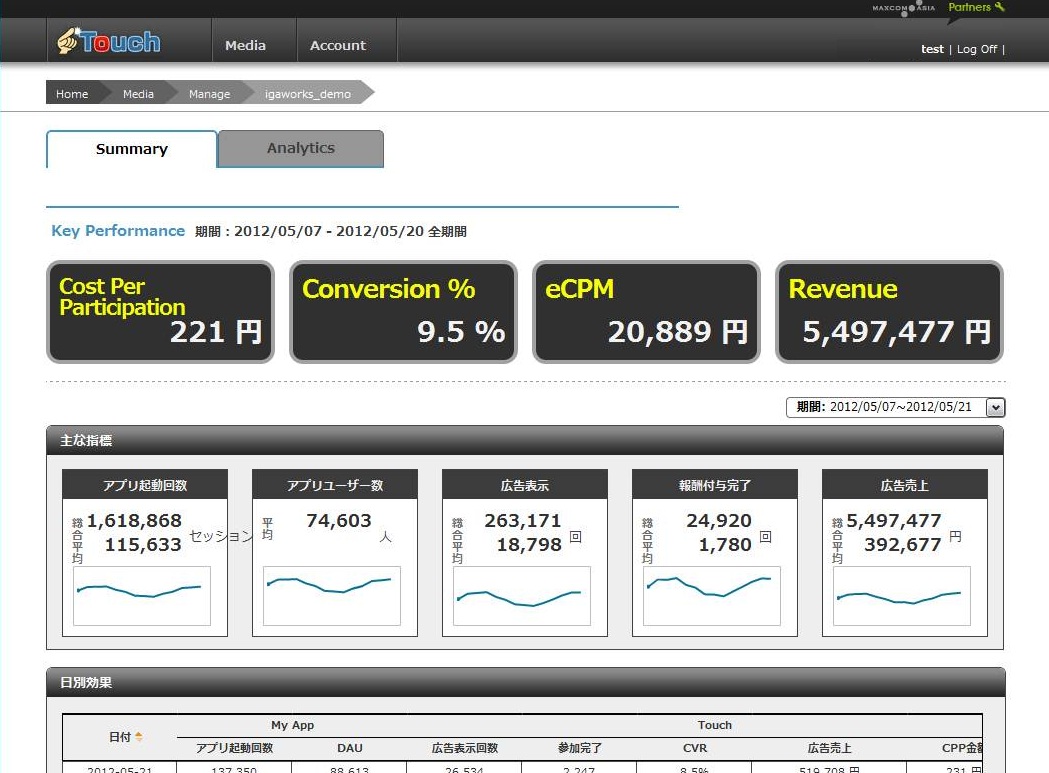Expand the period date range dropdown
The width and height of the screenshot is (1049, 773).
994,407
